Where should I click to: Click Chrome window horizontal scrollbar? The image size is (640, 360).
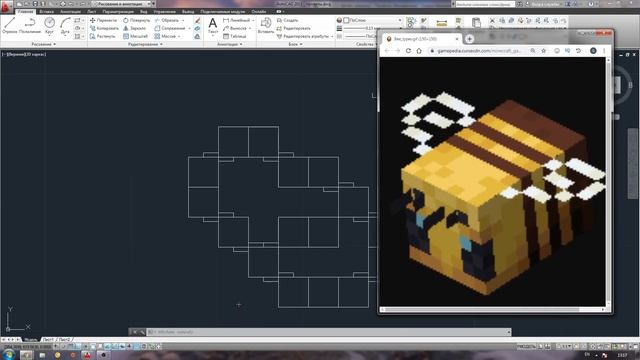click(492, 309)
